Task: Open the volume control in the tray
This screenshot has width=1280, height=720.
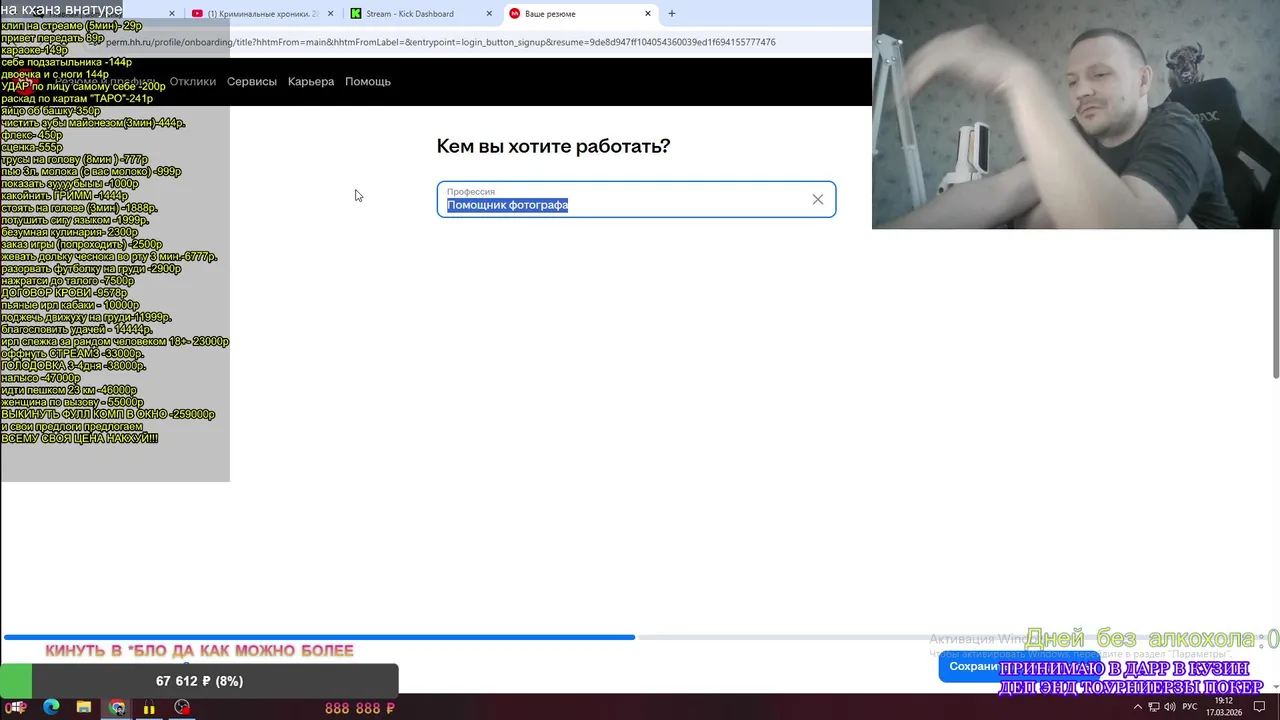Action: coord(1171,707)
